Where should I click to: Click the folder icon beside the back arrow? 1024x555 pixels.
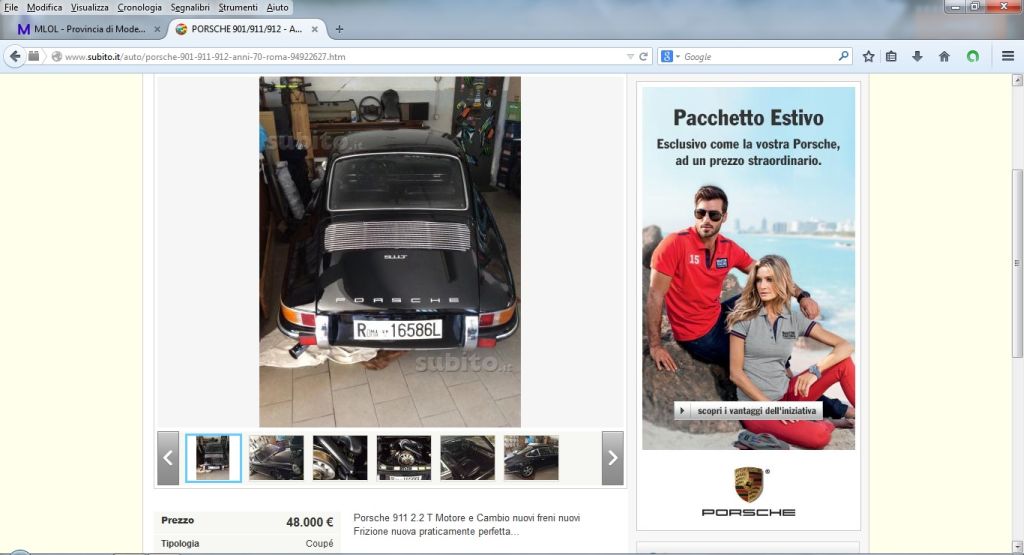pyautogui.click(x=33, y=56)
